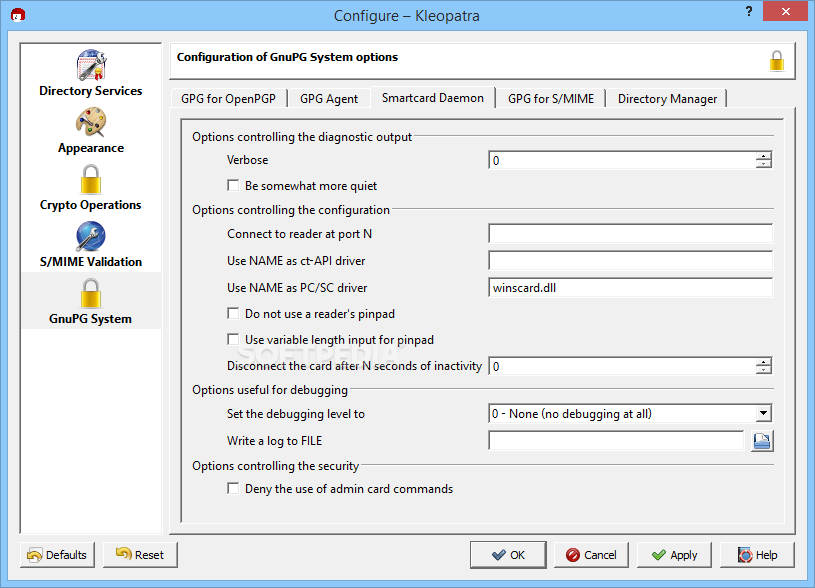The image size is (815, 588).
Task: Select GnuPG System padlock icon
Action: coord(91,293)
